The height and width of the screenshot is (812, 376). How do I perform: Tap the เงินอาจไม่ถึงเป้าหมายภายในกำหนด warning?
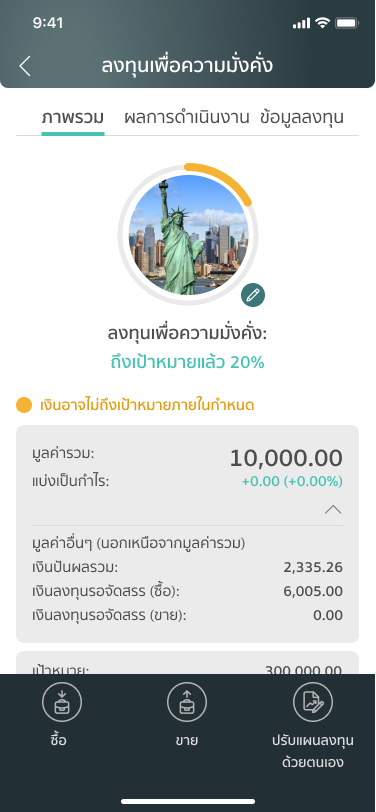click(147, 405)
